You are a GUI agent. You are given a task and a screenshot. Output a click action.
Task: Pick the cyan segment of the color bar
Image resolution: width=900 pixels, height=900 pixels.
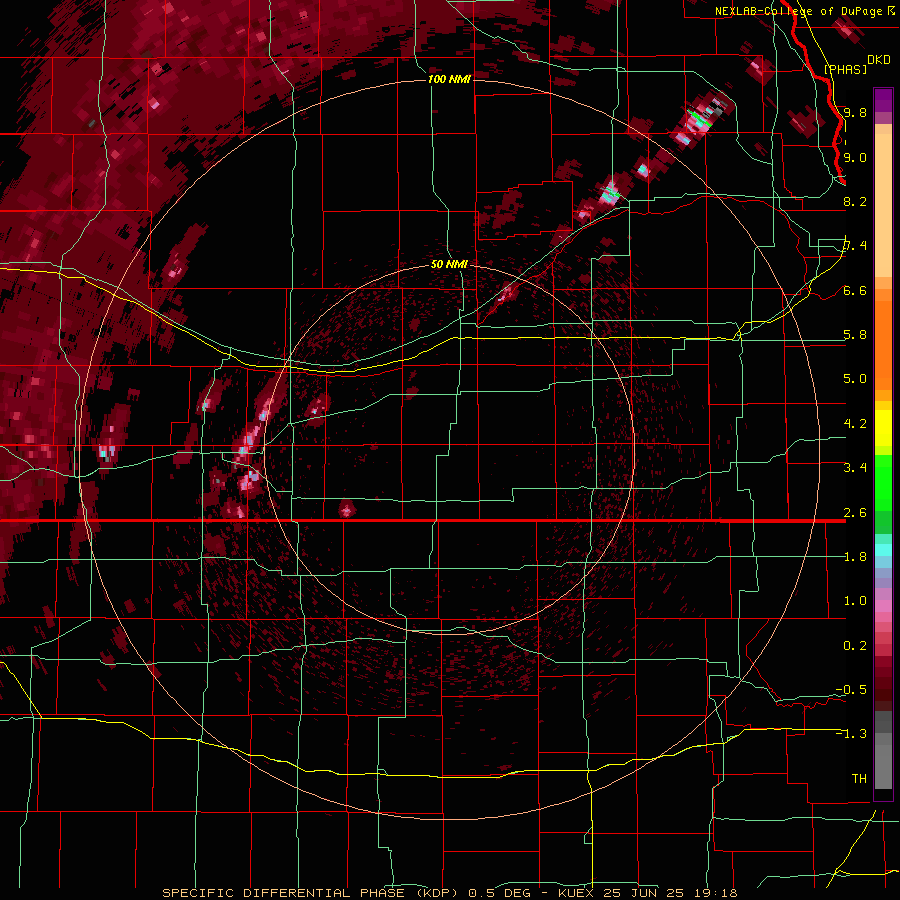click(x=883, y=550)
